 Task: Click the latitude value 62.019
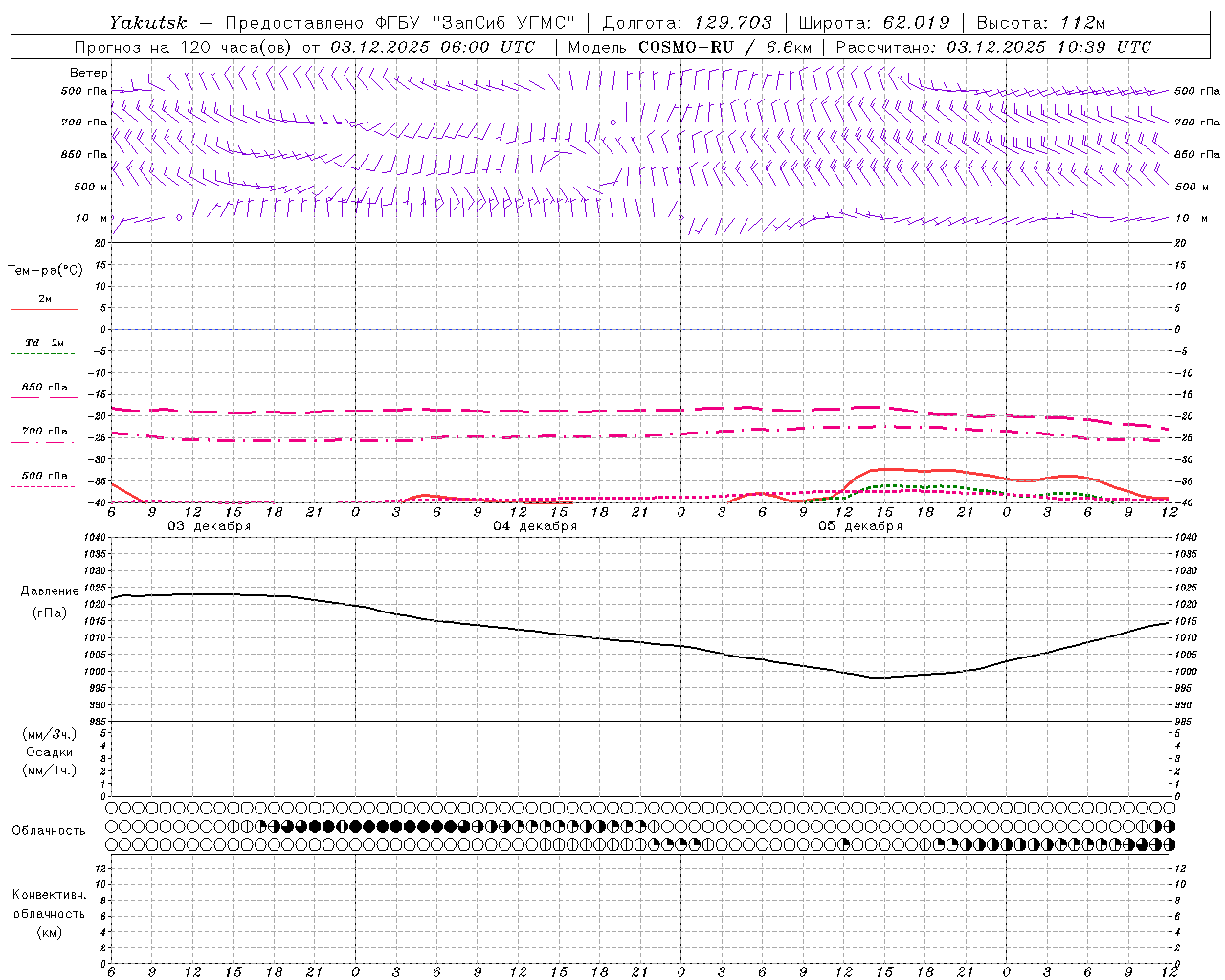click(x=916, y=23)
